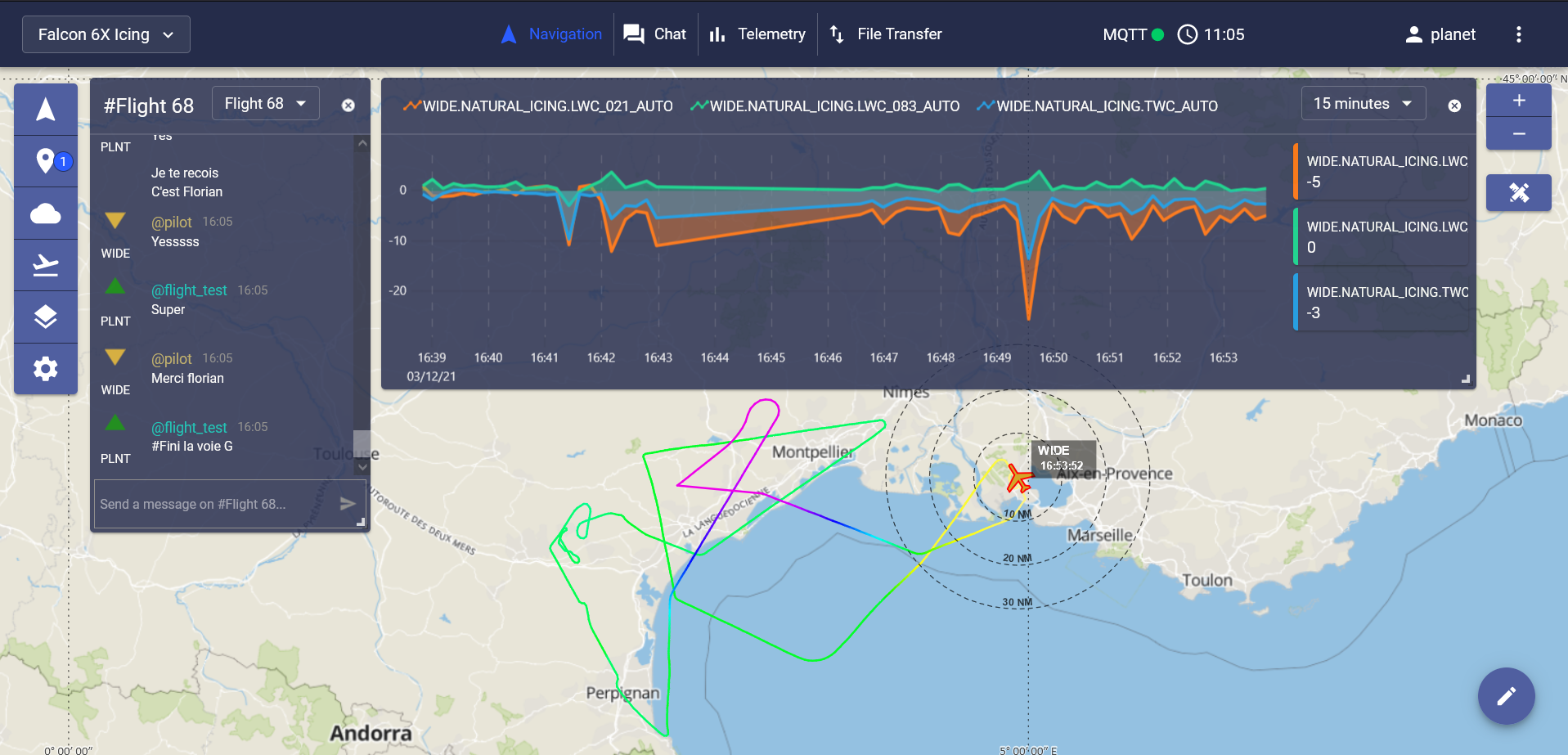The height and width of the screenshot is (755, 1568).
Task: Click the green triangle icon beside #Fini la voie G
Action: pos(115,423)
